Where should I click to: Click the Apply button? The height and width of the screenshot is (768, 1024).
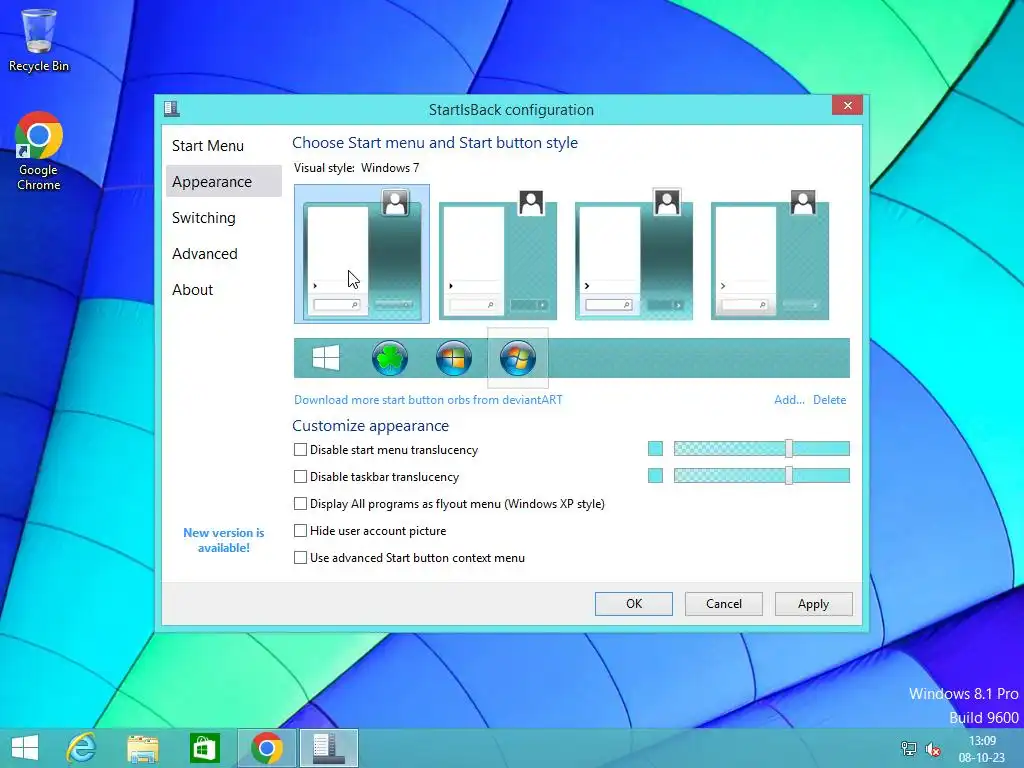(x=813, y=604)
